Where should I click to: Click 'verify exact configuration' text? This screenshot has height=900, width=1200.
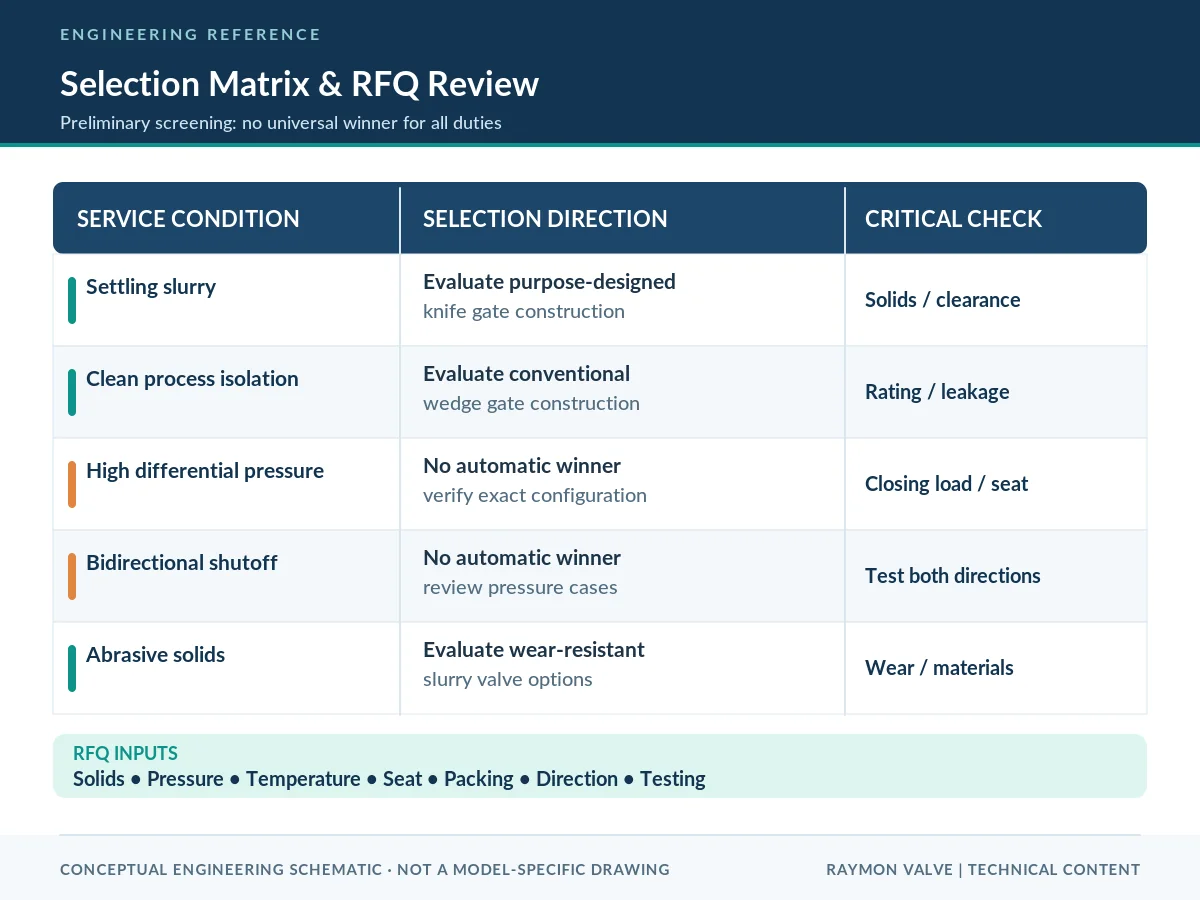coord(535,496)
